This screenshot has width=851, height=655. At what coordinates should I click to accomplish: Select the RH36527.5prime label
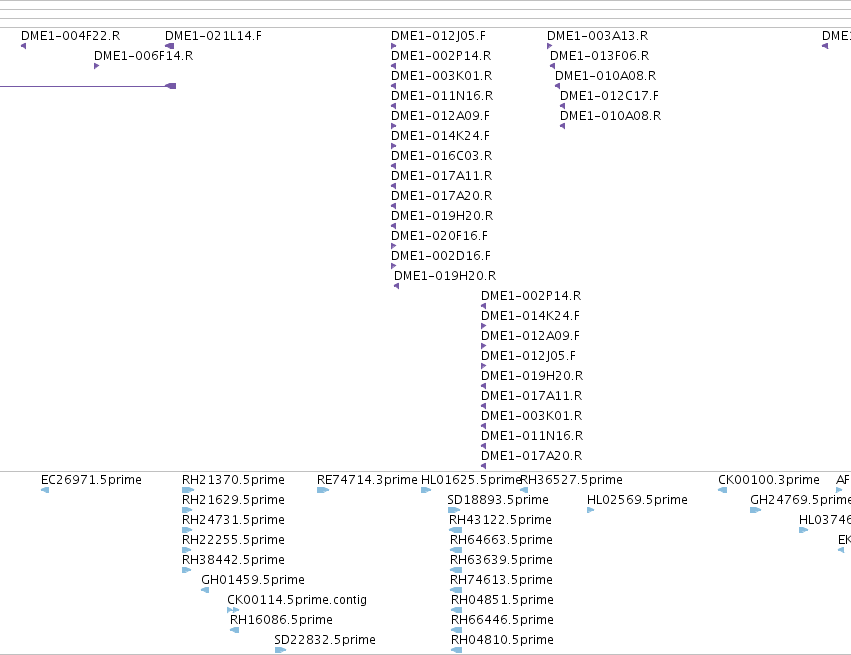571,480
